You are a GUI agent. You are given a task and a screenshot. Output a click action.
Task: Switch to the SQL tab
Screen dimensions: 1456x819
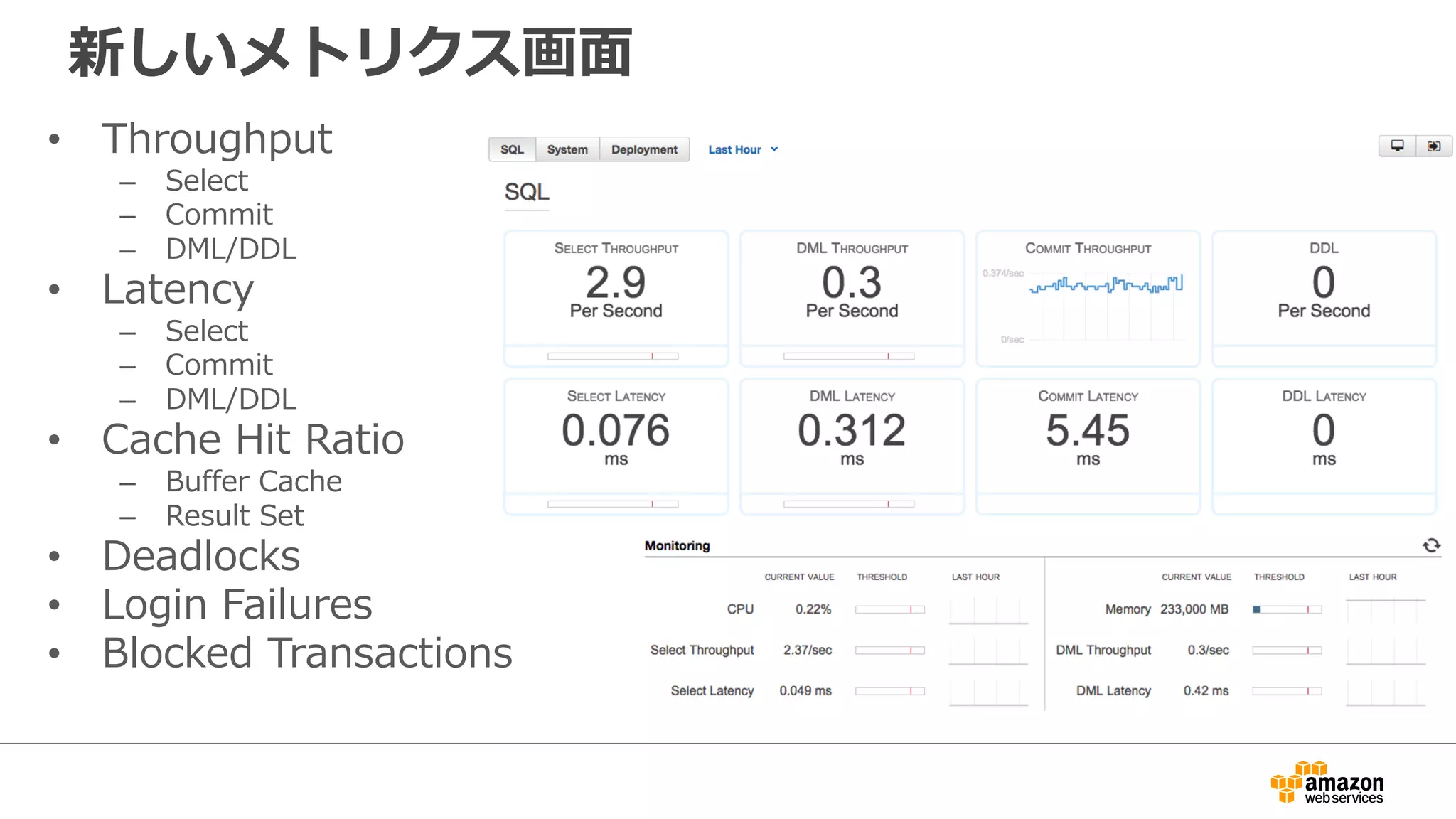[512, 149]
